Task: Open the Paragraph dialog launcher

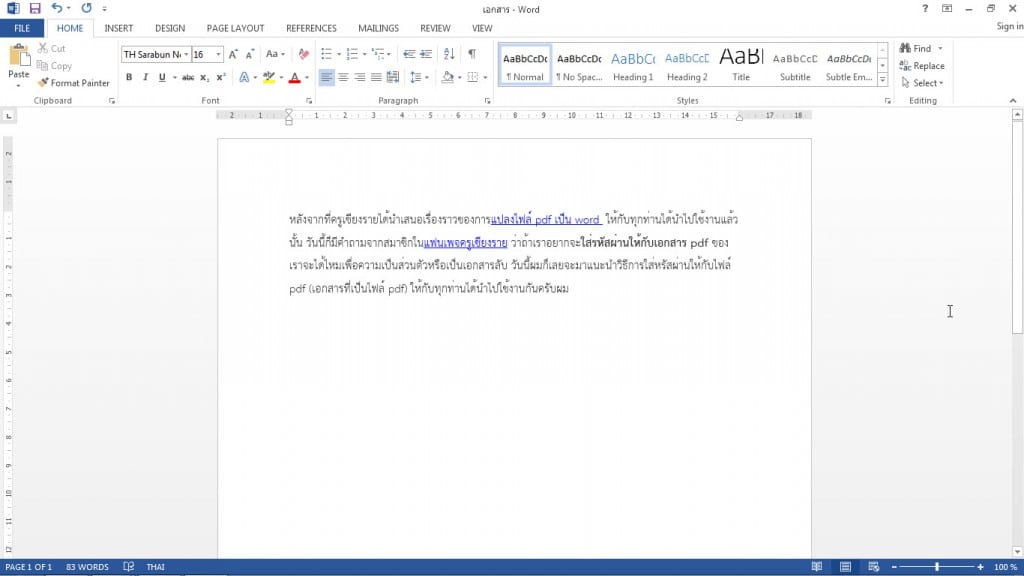Action: tap(487, 101)
